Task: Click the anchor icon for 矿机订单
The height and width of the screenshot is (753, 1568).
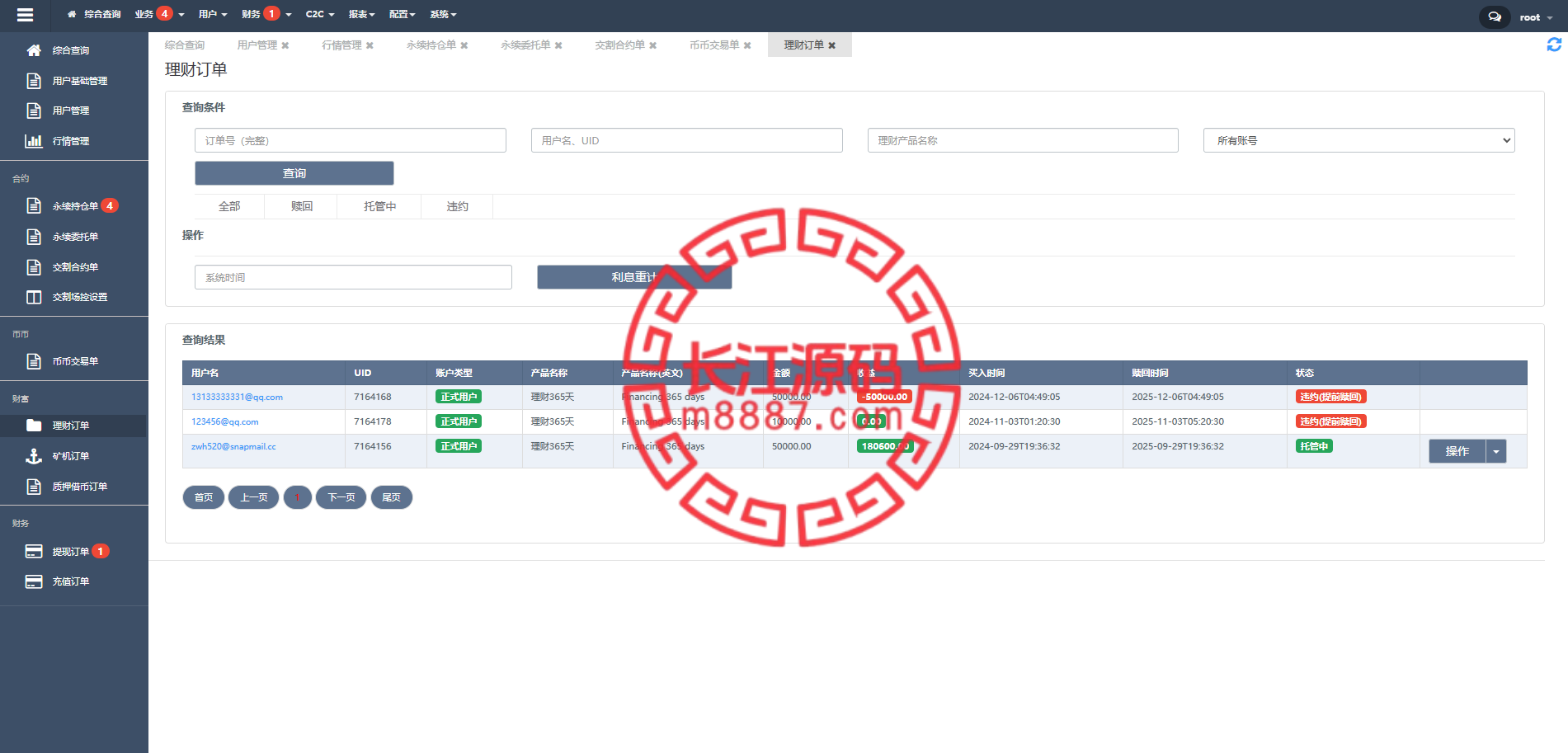Action: (34, 456)
